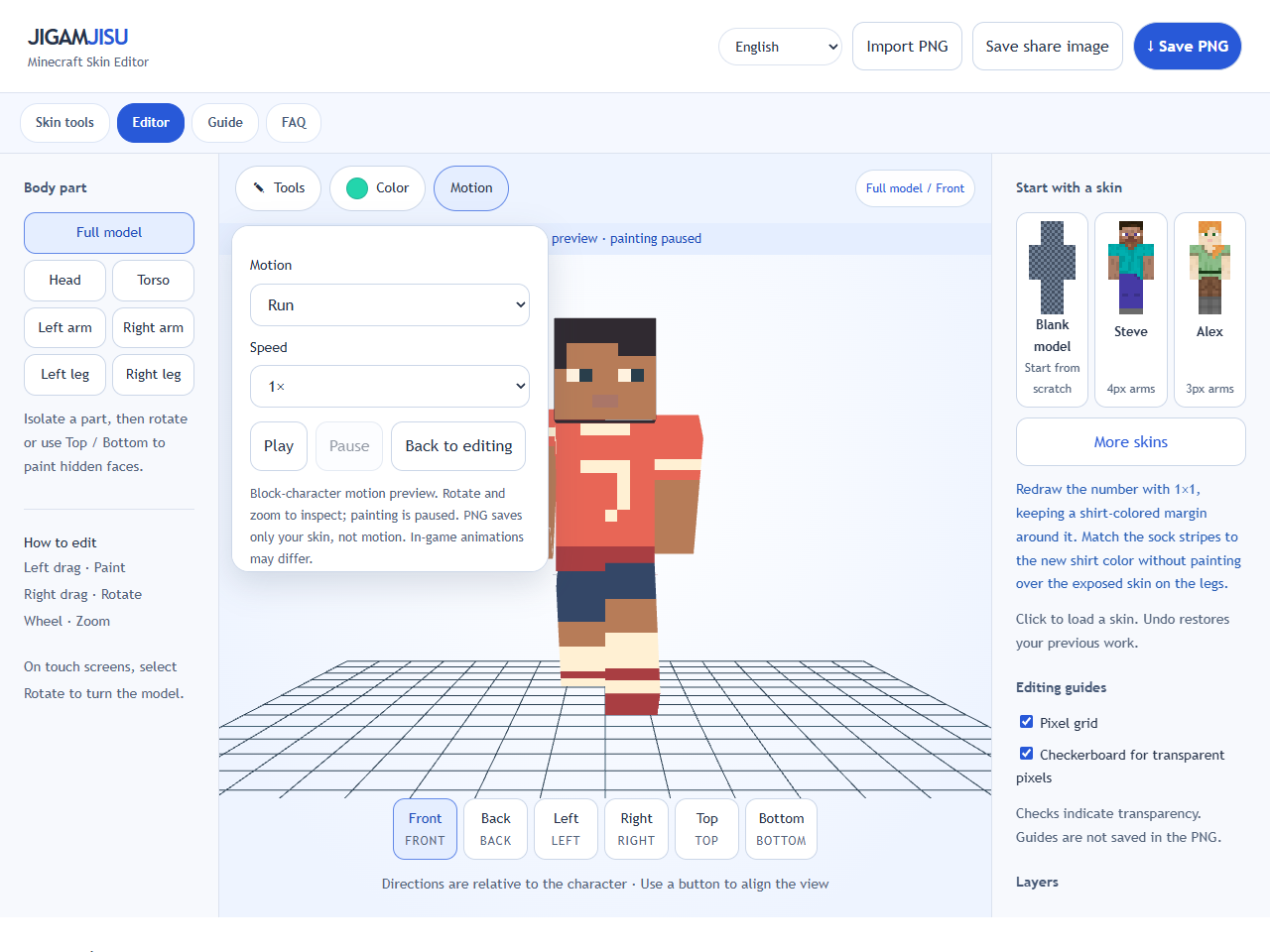The image size is (1270, 952).
Task: Open the Color picker with teal swatch
Action: click(x=377, y=187)
